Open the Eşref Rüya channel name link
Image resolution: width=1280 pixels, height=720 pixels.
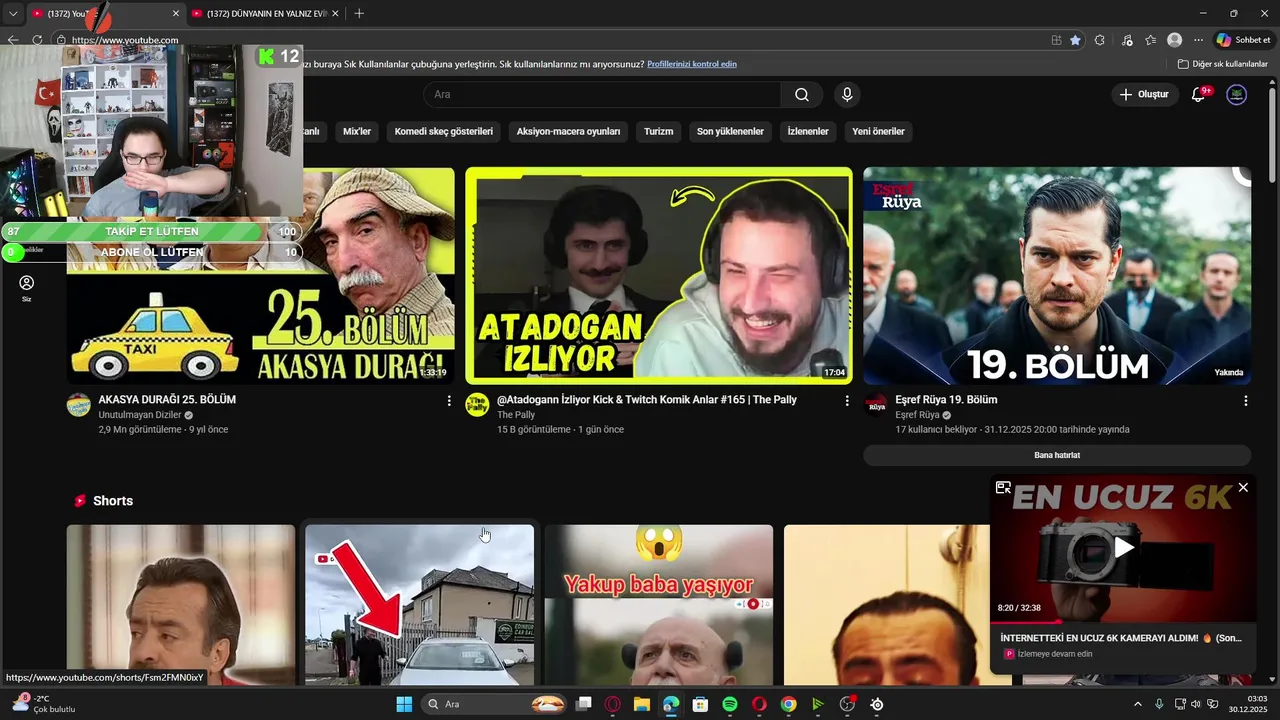917,415
